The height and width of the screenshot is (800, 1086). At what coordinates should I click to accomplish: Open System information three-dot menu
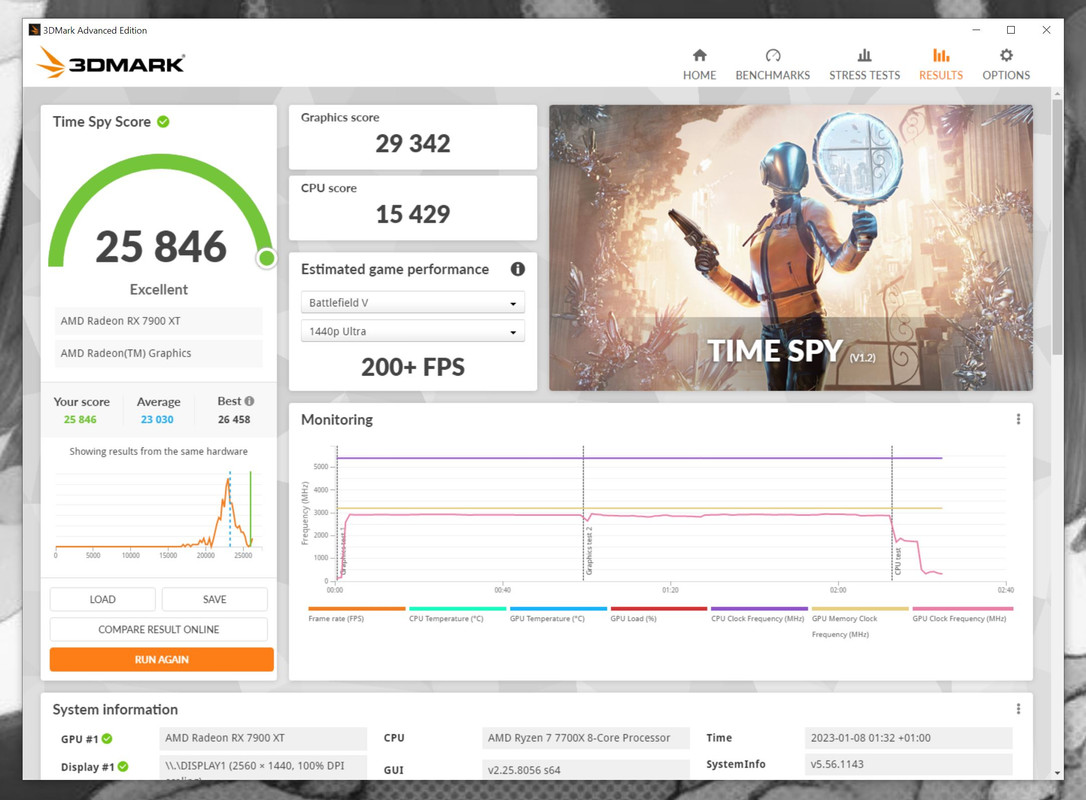click(x=1018, y=709)
